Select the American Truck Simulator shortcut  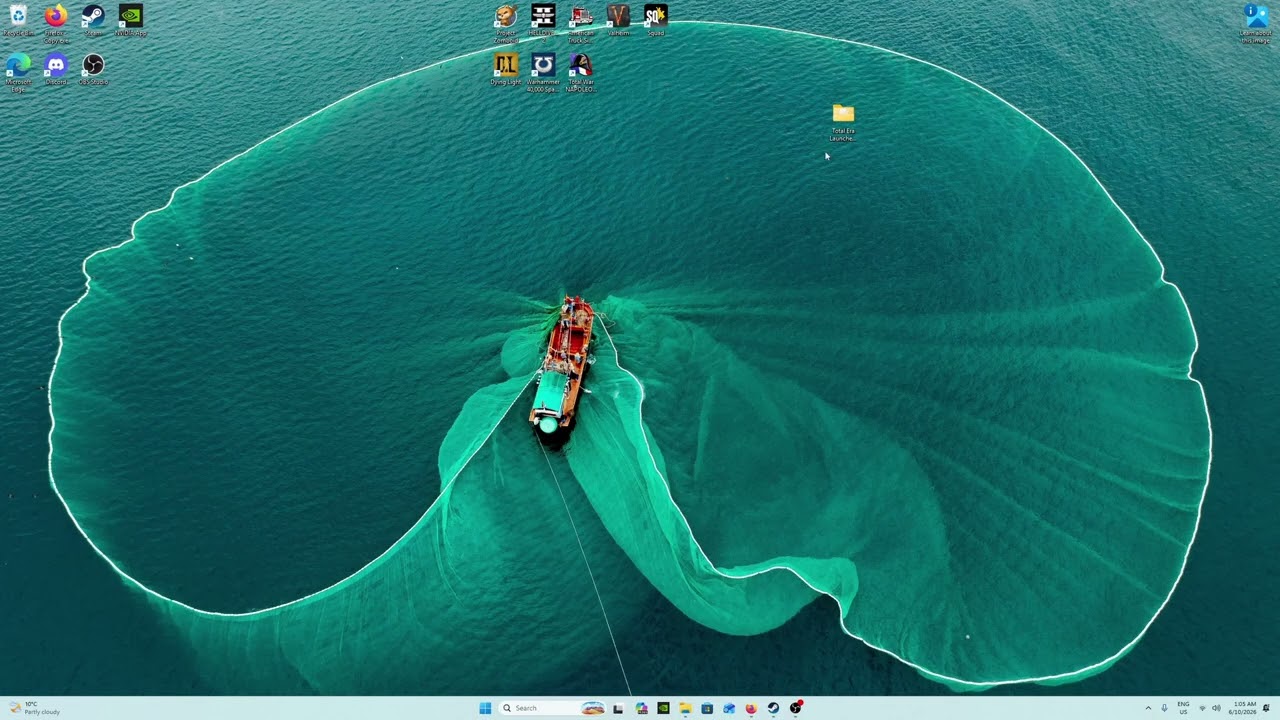tap(581, 22)
